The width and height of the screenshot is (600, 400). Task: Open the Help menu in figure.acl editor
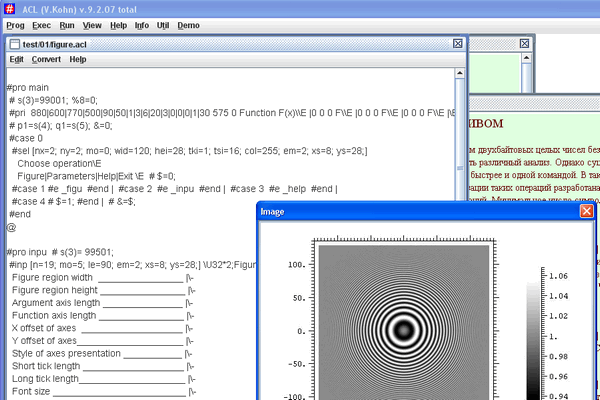tap(78, 59)
